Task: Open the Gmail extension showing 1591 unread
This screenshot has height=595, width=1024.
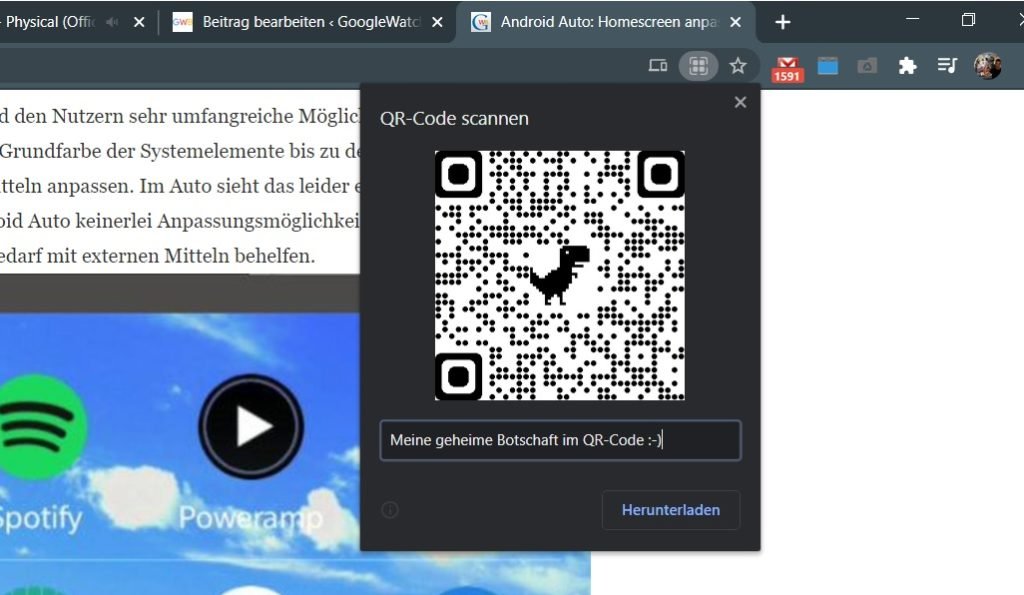Action: click(x=787, y=66)
